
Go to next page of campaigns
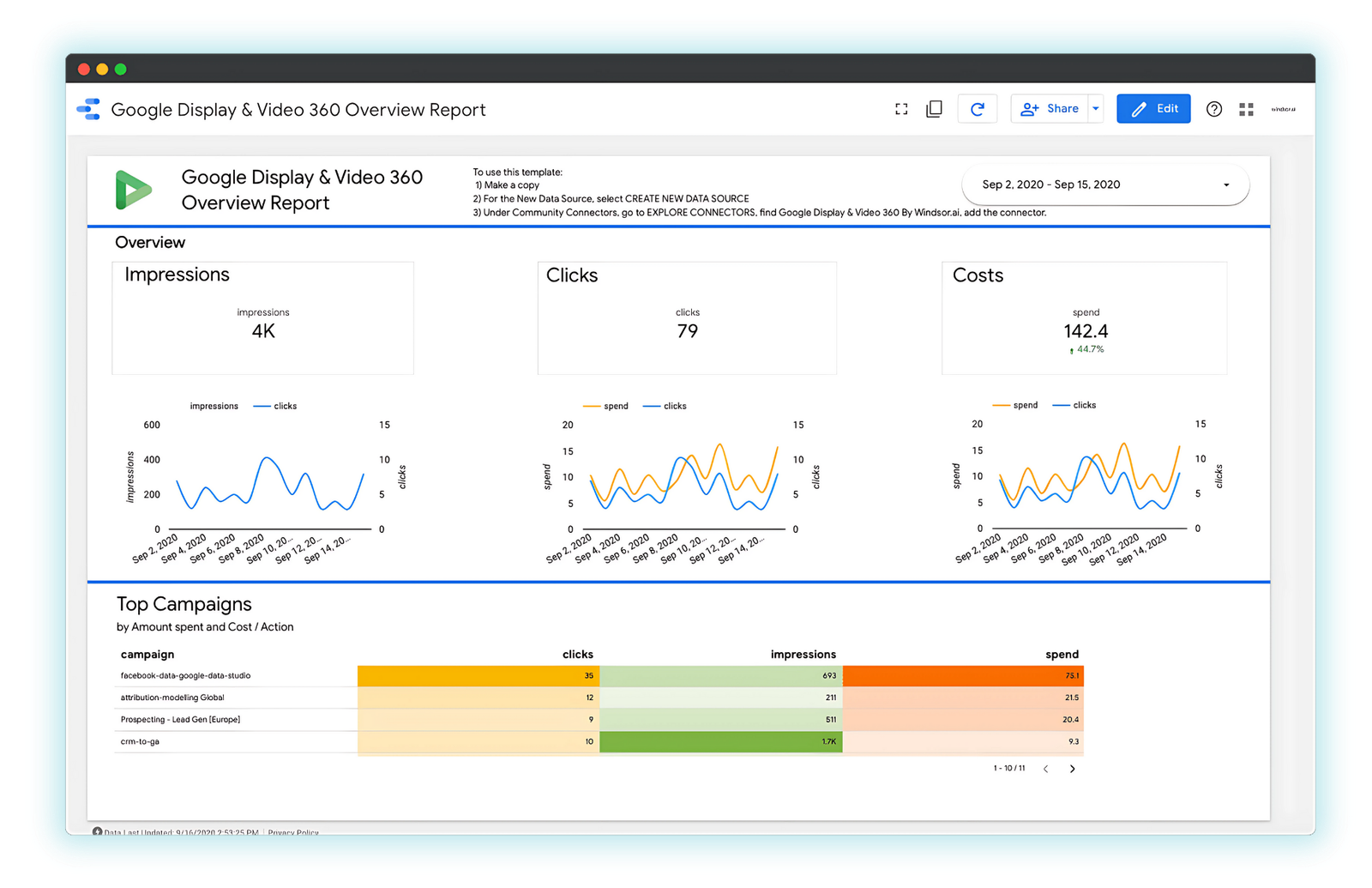(1072, 769)
